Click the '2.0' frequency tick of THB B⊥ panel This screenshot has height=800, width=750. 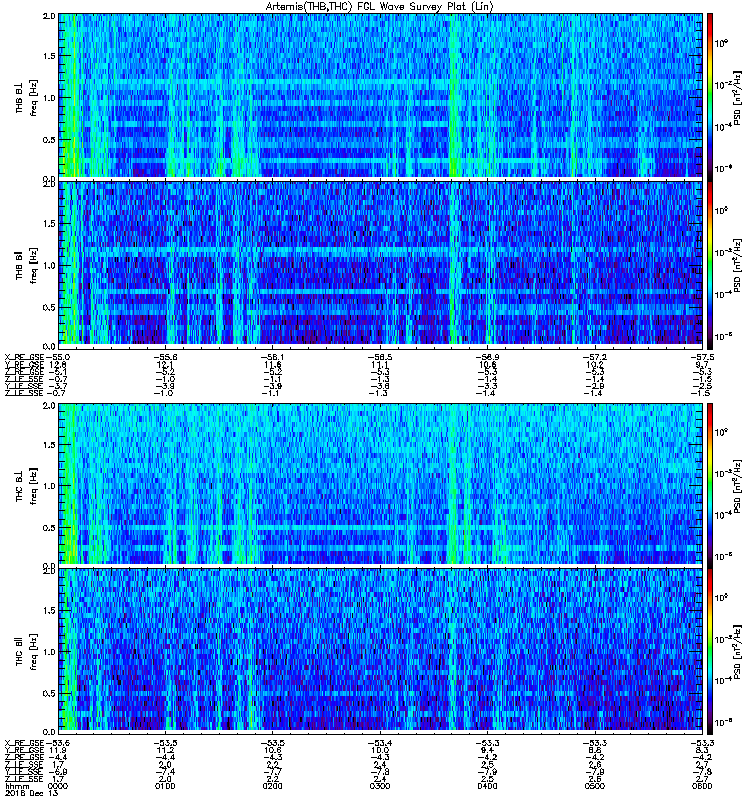49,16
